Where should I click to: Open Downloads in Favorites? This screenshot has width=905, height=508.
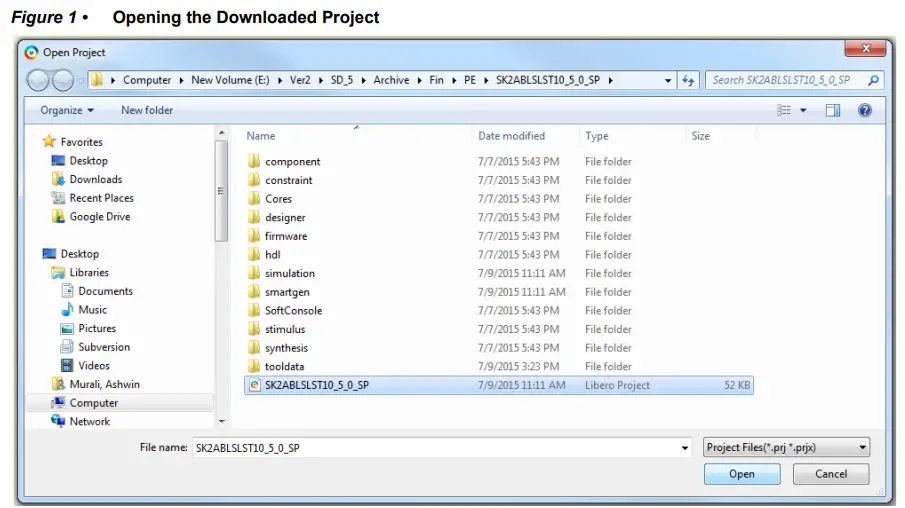point(96,180)
